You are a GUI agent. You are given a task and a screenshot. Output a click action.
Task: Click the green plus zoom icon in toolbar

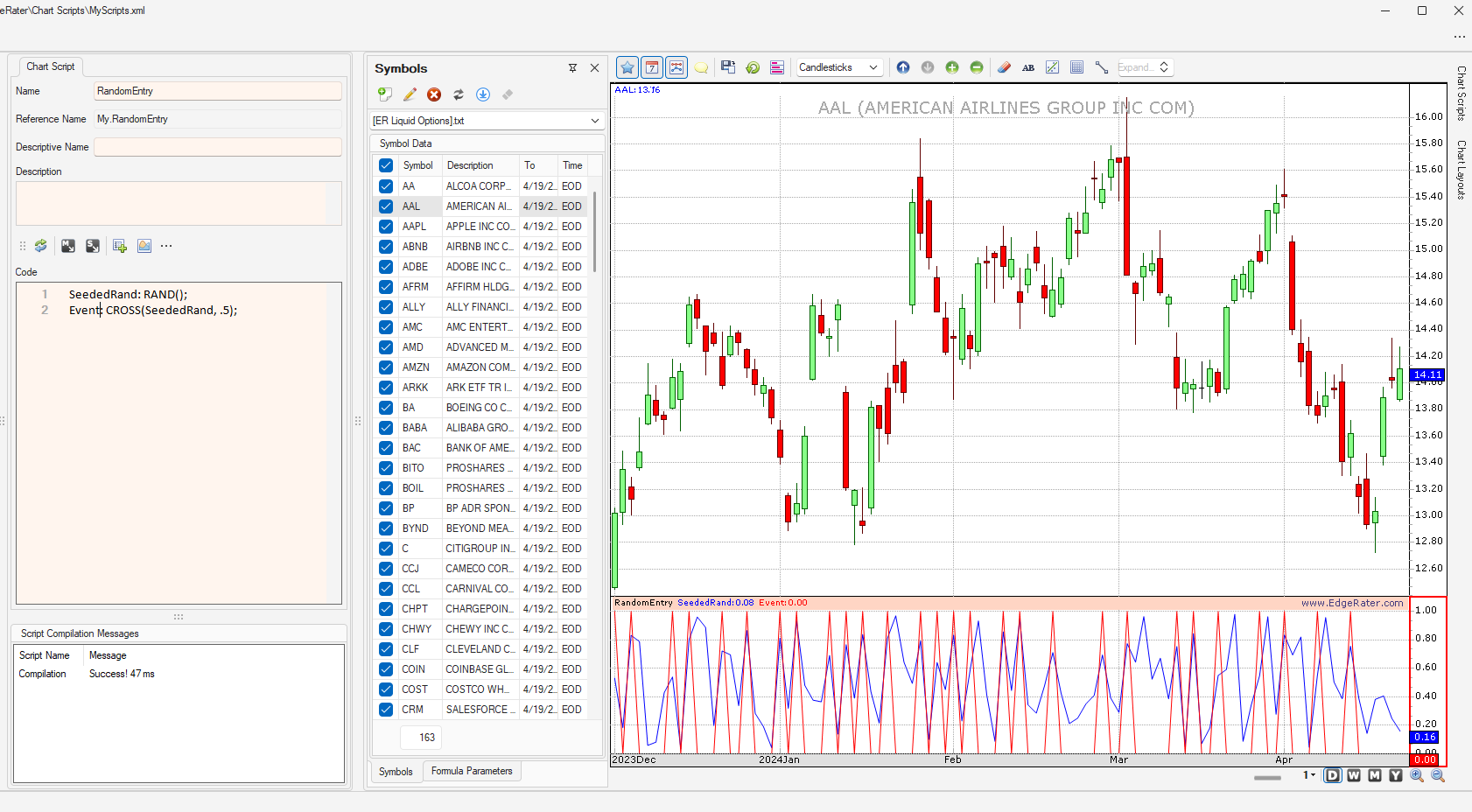tap(952, 67)
